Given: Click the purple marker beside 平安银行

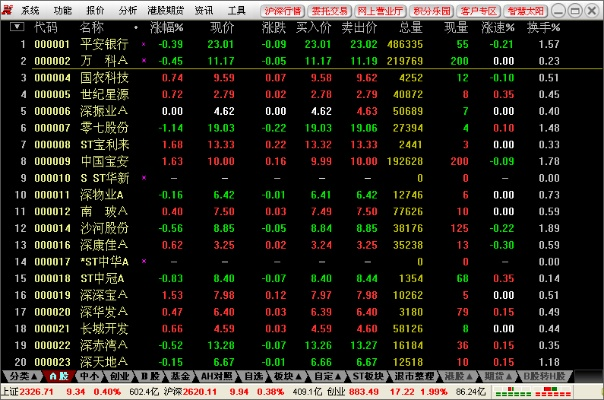Looking at the screenshot, I should coord(144,45).
